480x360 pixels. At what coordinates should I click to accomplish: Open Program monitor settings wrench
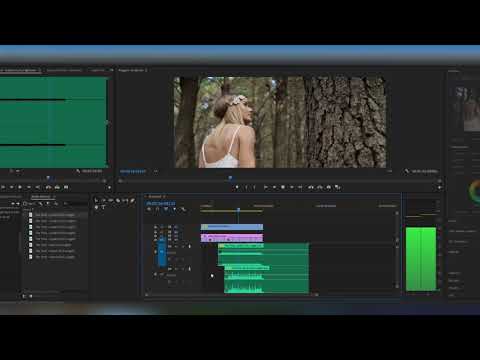click(406, 171)
